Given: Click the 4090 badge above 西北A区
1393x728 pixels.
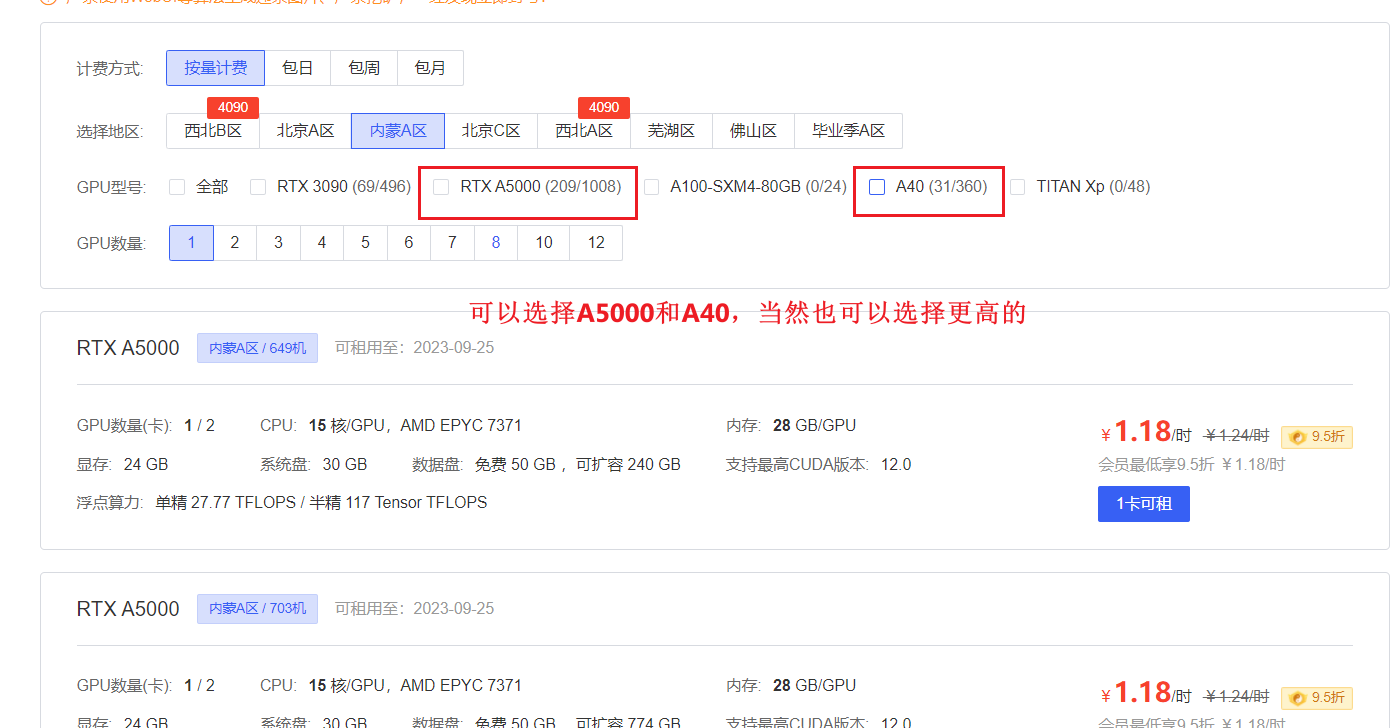Looking at the screenshot, I should (x=604, y=107).
